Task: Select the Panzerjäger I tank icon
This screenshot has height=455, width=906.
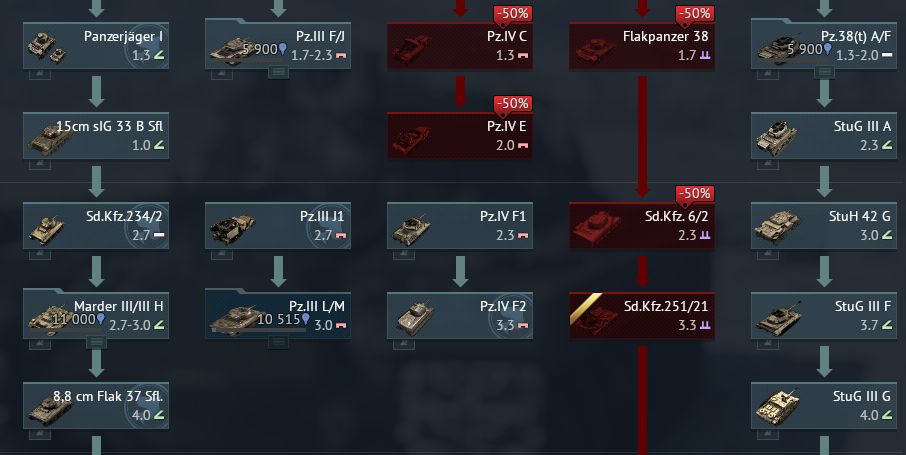Action: click(45, 47)
